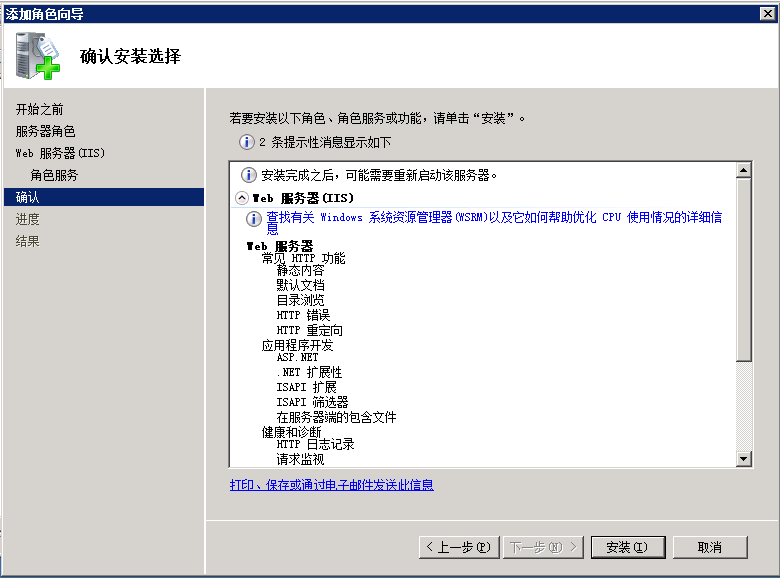
Task: Click 在服务器端的包含文件 entry
Action: click(336, 417)
